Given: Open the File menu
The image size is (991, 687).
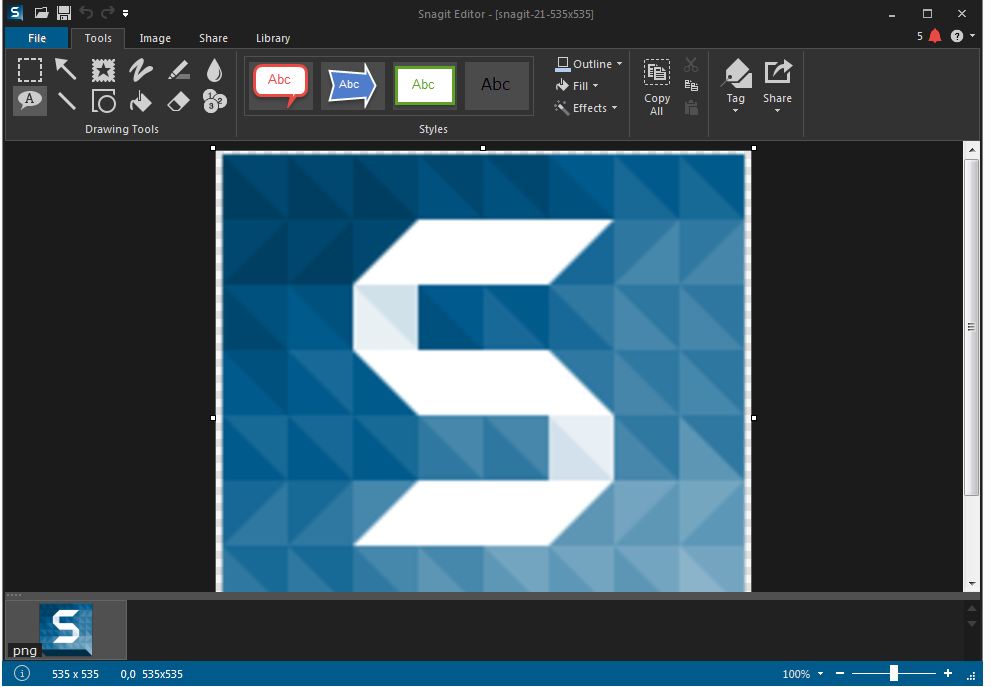Looking at the screenshot, I should tap(37, 38).
